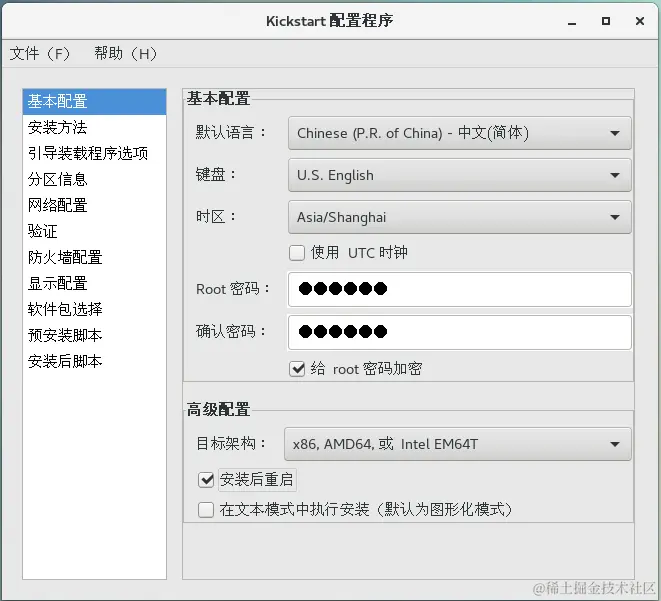Uncheck the 安装后重启 checkbox
The width and height of the screenshot is (661, 601).
[x=206, y=480]
